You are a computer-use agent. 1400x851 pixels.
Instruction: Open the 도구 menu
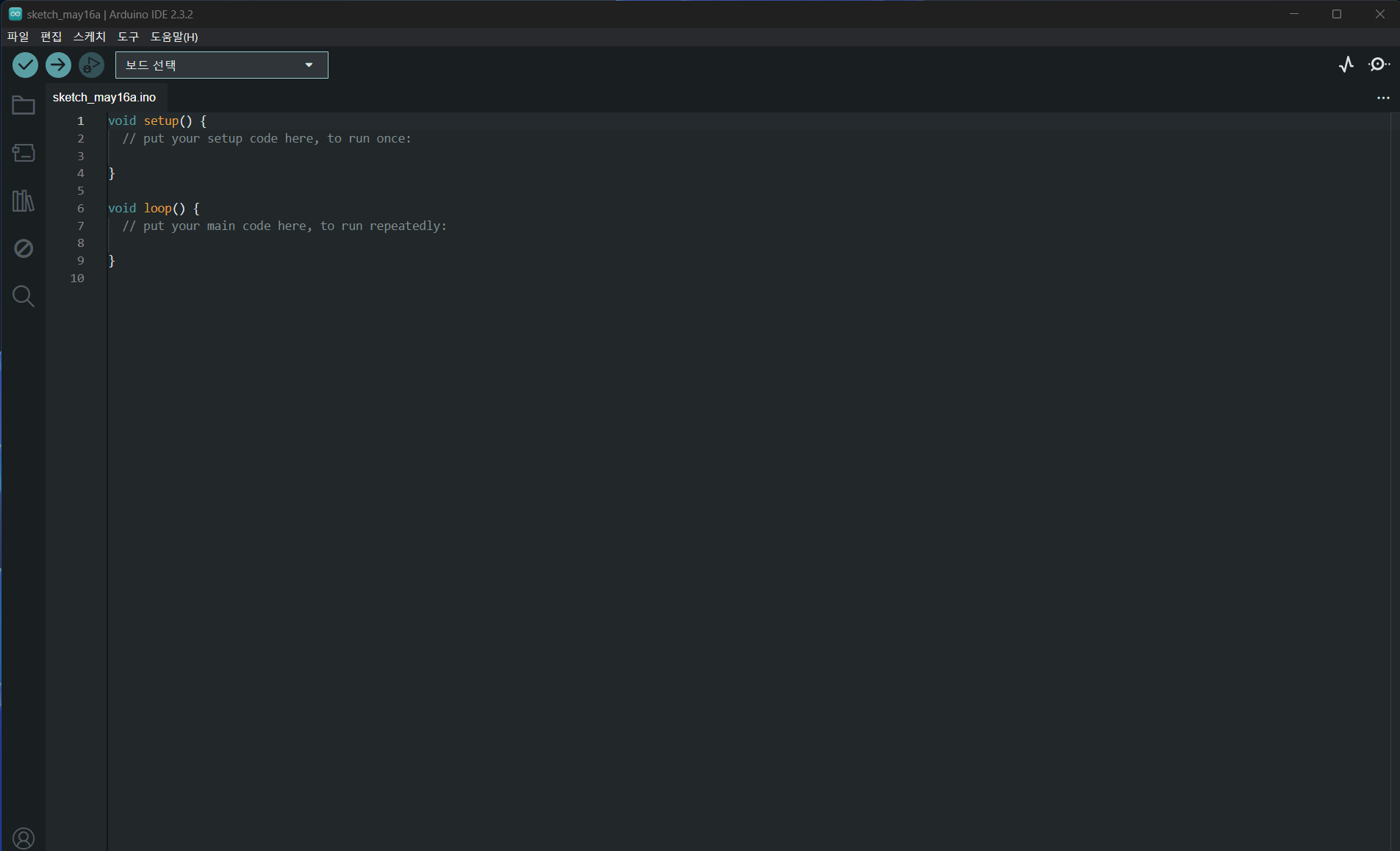128,37
